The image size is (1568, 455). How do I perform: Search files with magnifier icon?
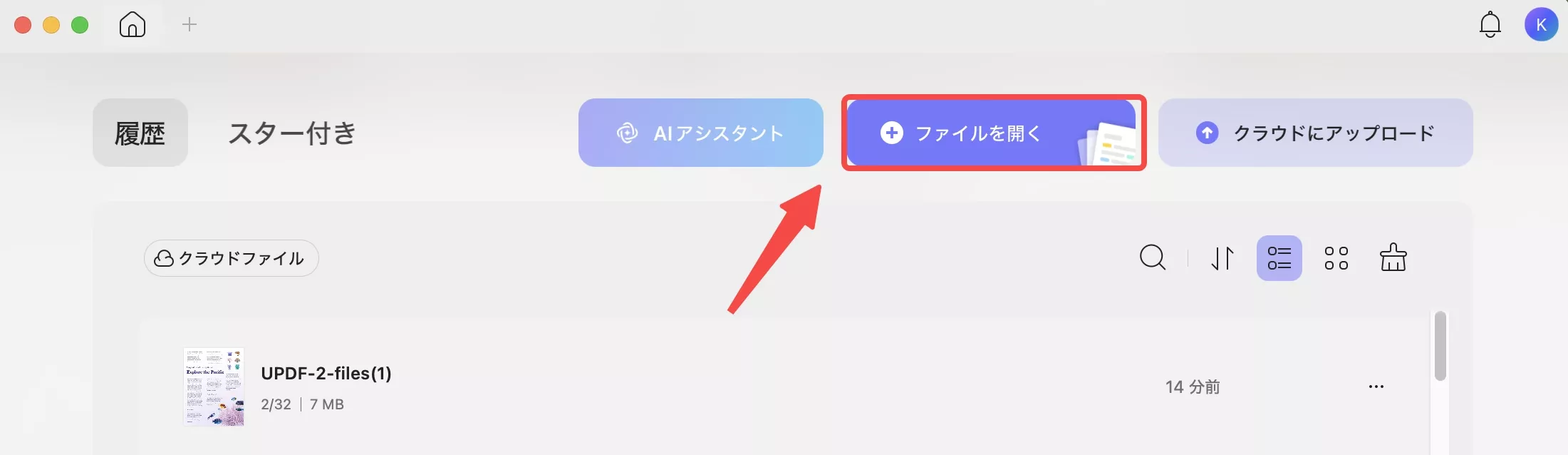(1153, 257)
